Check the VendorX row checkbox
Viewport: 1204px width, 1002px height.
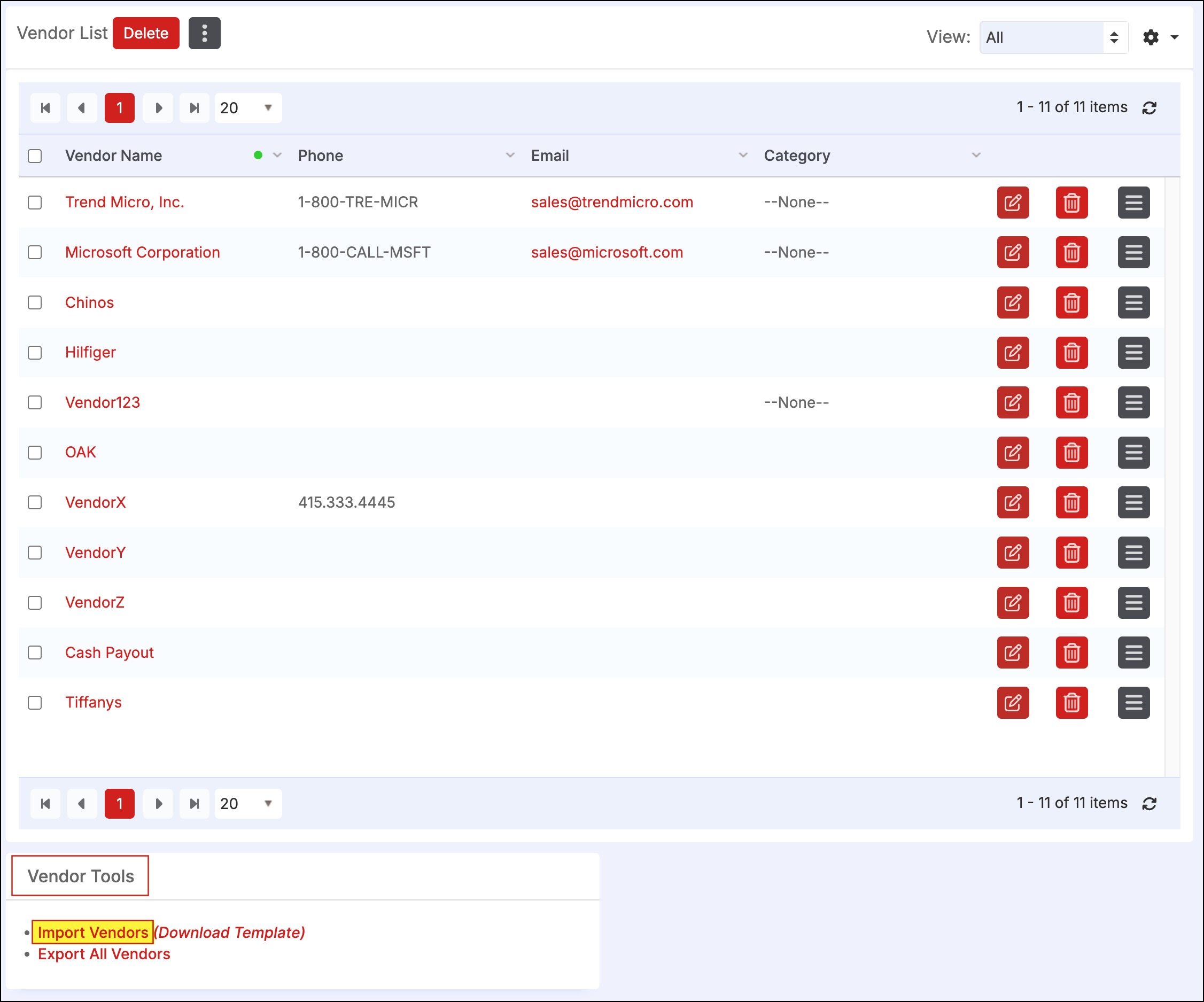pyautogui.click(x=35, y=502)
